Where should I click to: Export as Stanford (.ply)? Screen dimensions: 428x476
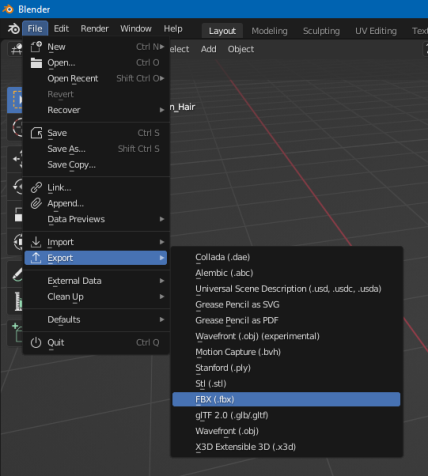(286, 368)
